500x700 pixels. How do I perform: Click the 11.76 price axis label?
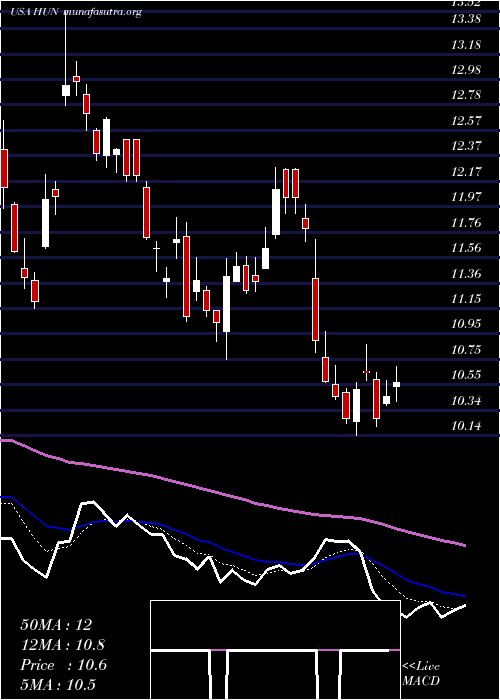466,222
